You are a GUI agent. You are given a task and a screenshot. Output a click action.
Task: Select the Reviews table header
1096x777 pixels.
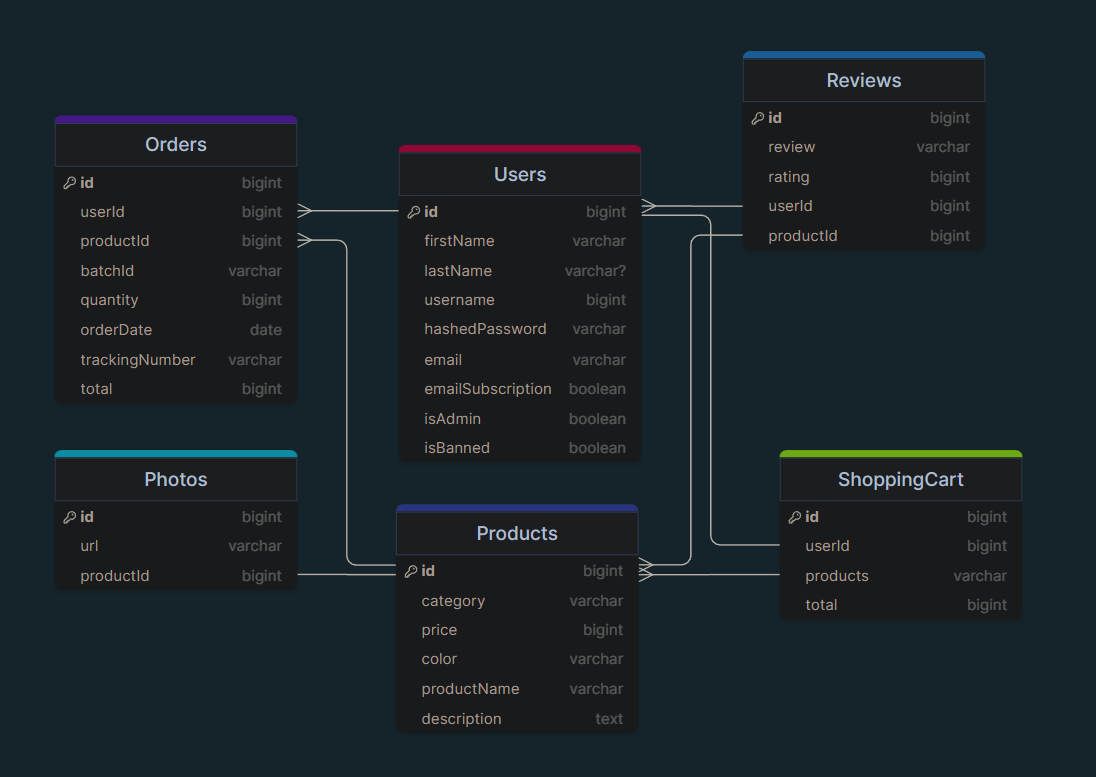[864, 80]
